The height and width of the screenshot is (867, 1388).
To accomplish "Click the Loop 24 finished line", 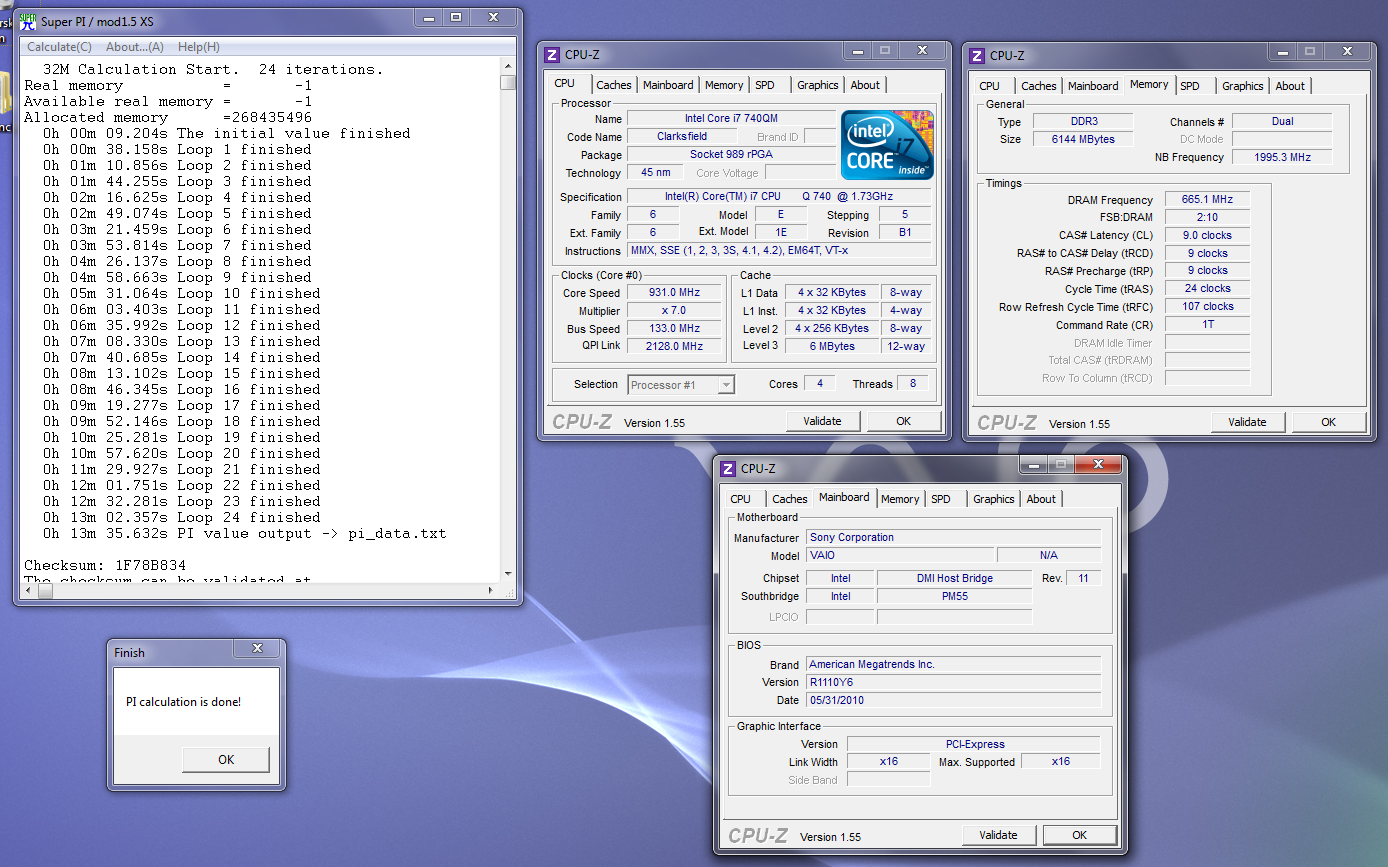I will [182, 517].
